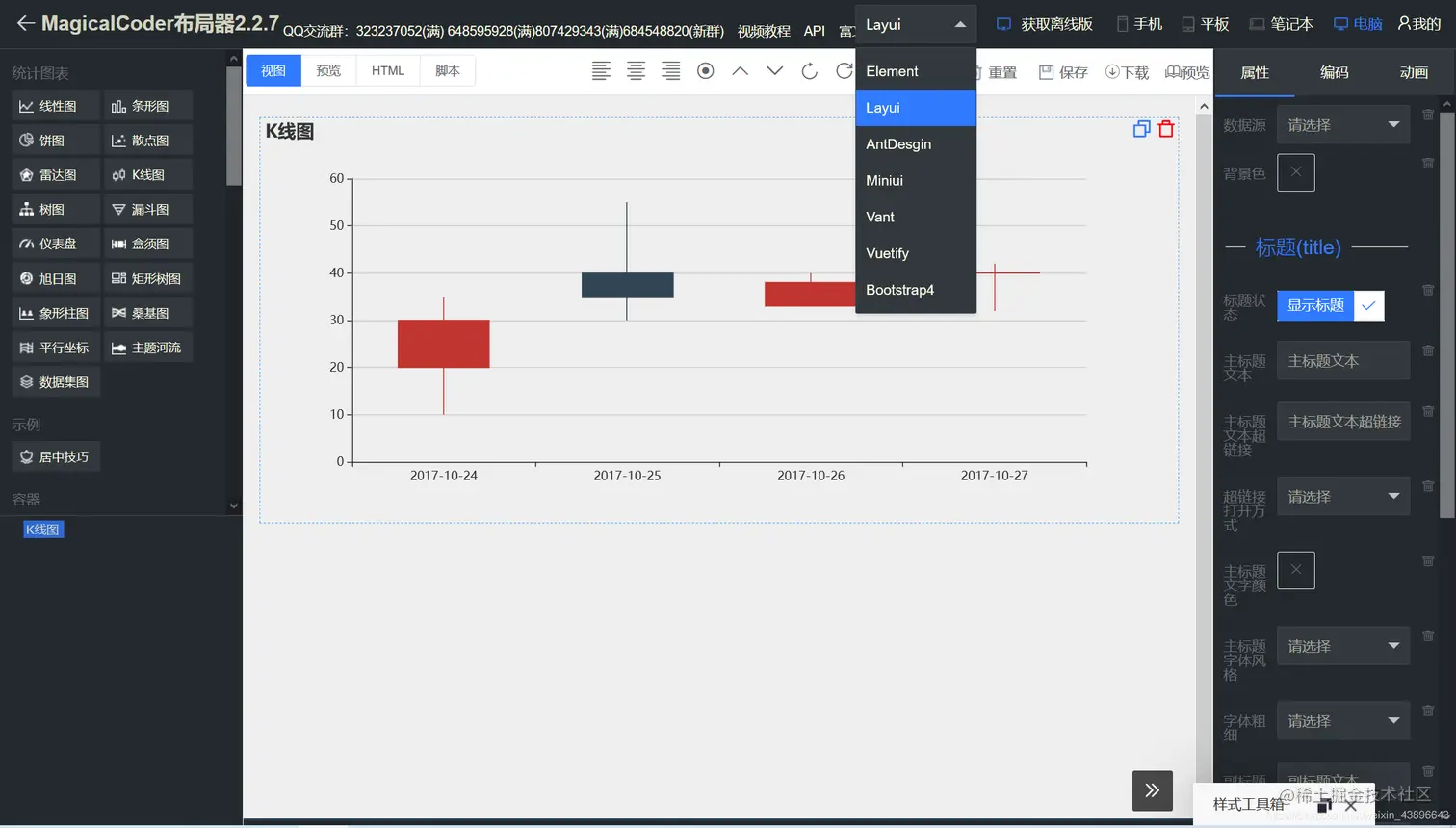The height and width of the screenshot is (828, 1456).
Task: Add a 旭日图 sunburst component
Action: pyautogui.click(x=56, y=278)
